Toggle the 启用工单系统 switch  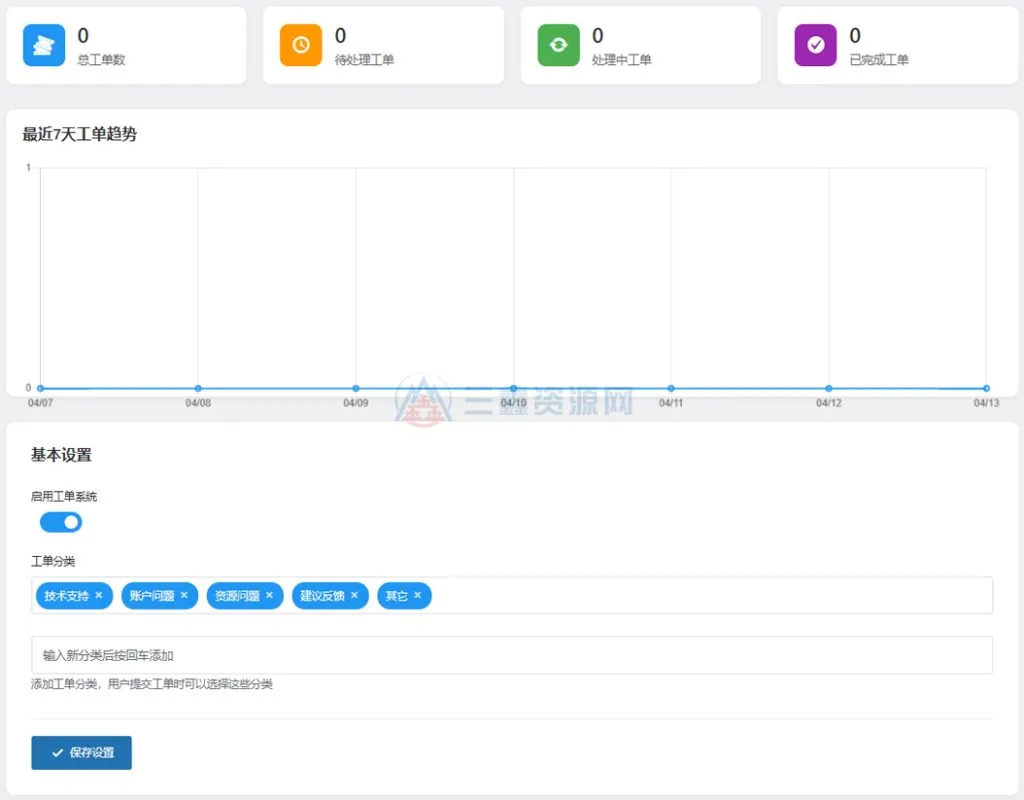(61, 522)
